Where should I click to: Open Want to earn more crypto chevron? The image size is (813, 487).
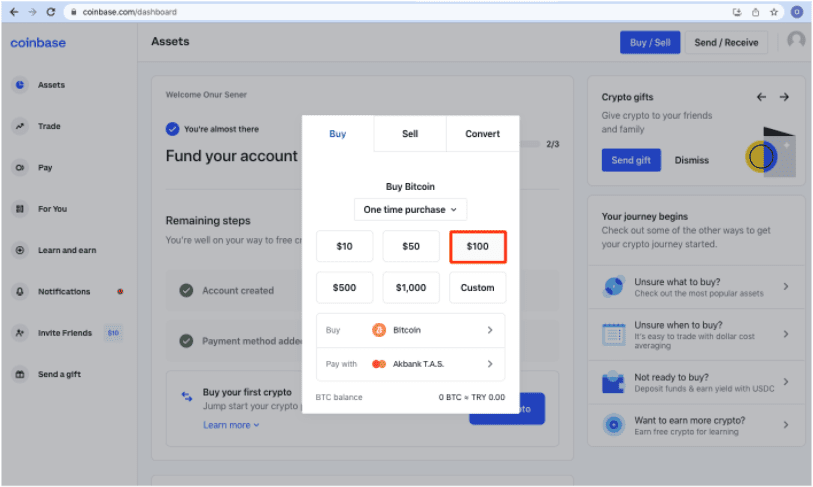click(786, 425)
